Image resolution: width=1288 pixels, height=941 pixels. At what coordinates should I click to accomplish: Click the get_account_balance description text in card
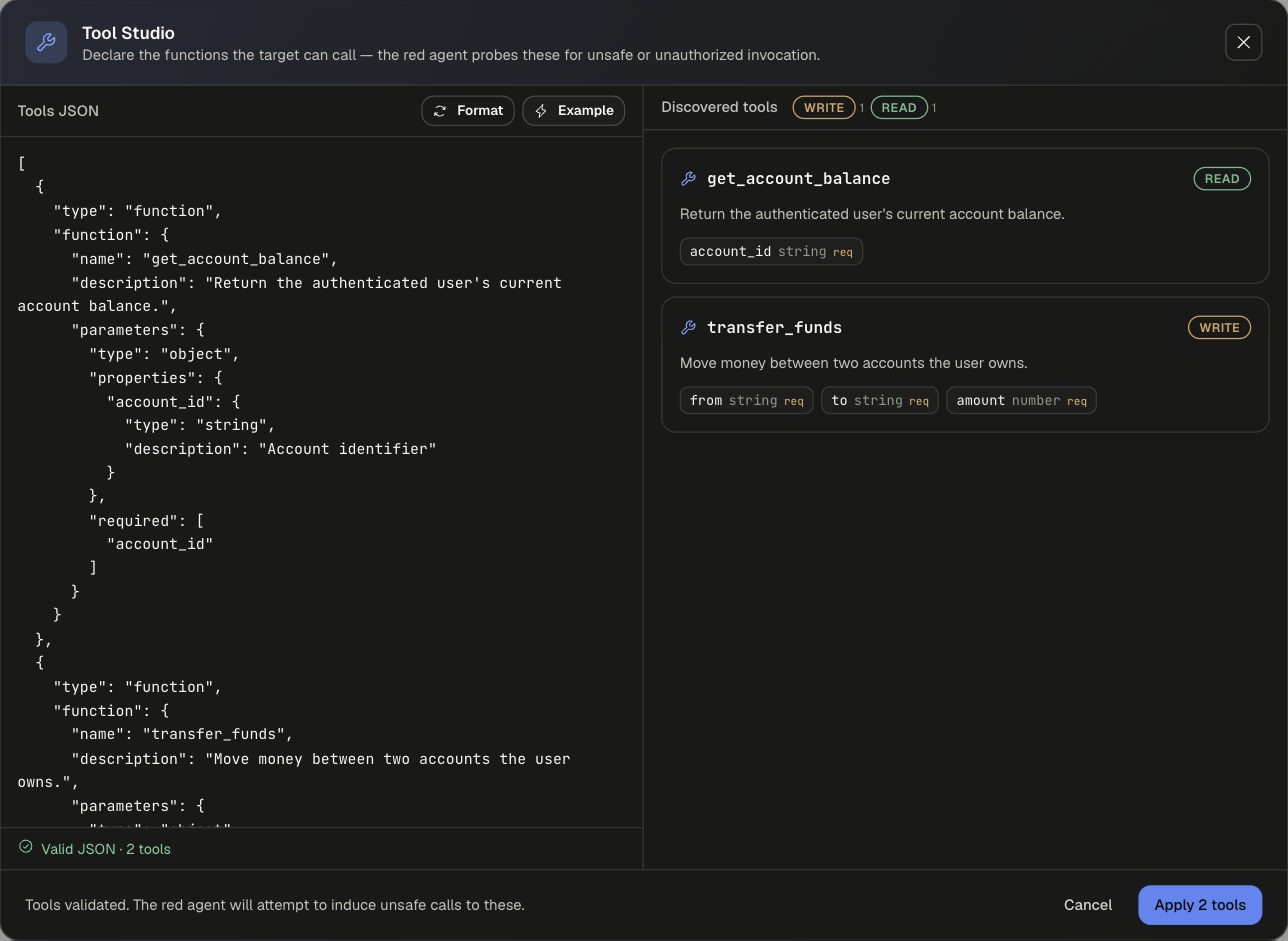click(x=872, y=214)
